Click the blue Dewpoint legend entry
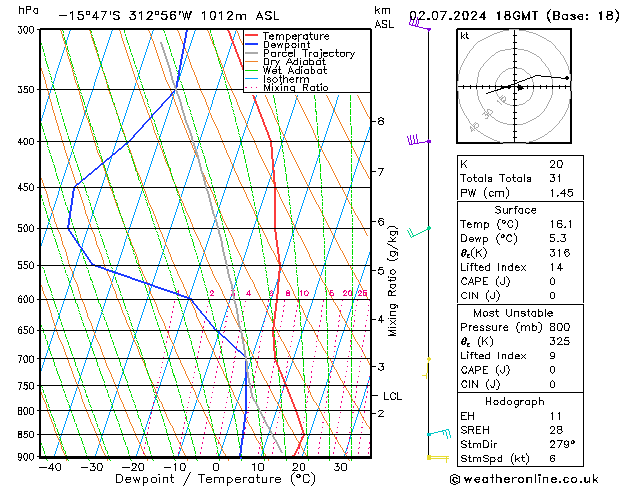 coord(278,45)
